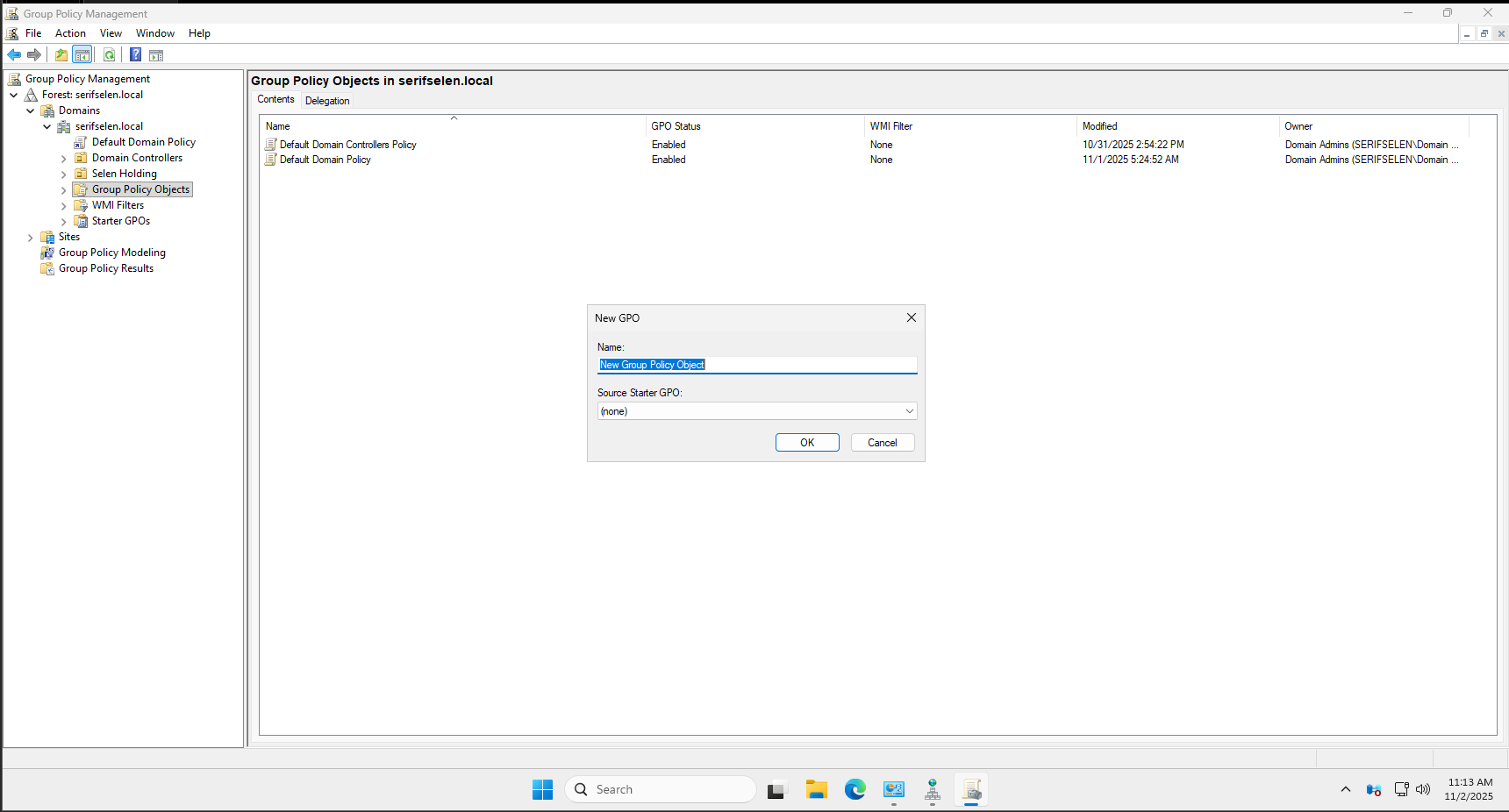Switch to the Delegation tab
This screenshot has width=1509, height=812.
coord(327,101)
